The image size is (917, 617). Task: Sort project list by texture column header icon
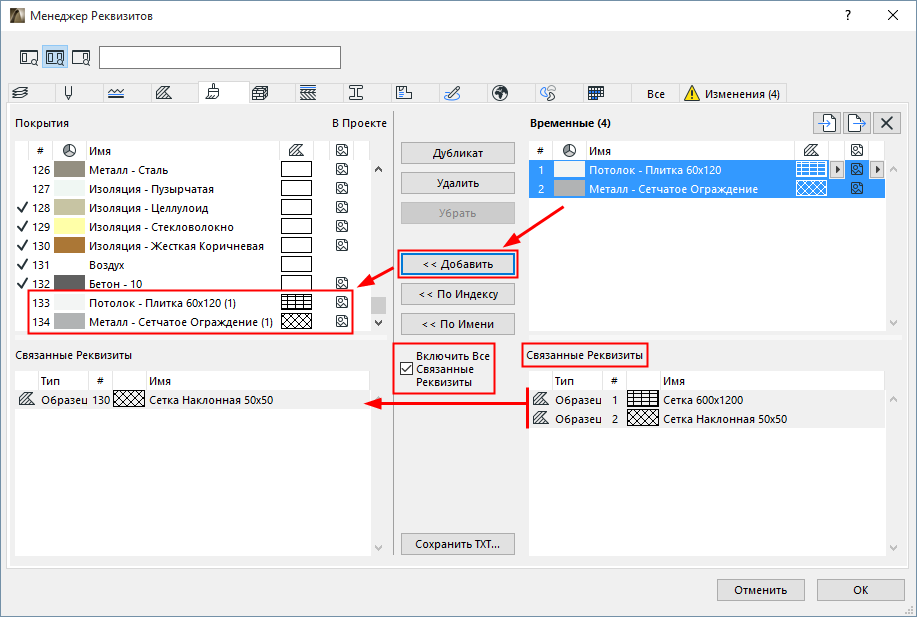(x=342, y=151)
